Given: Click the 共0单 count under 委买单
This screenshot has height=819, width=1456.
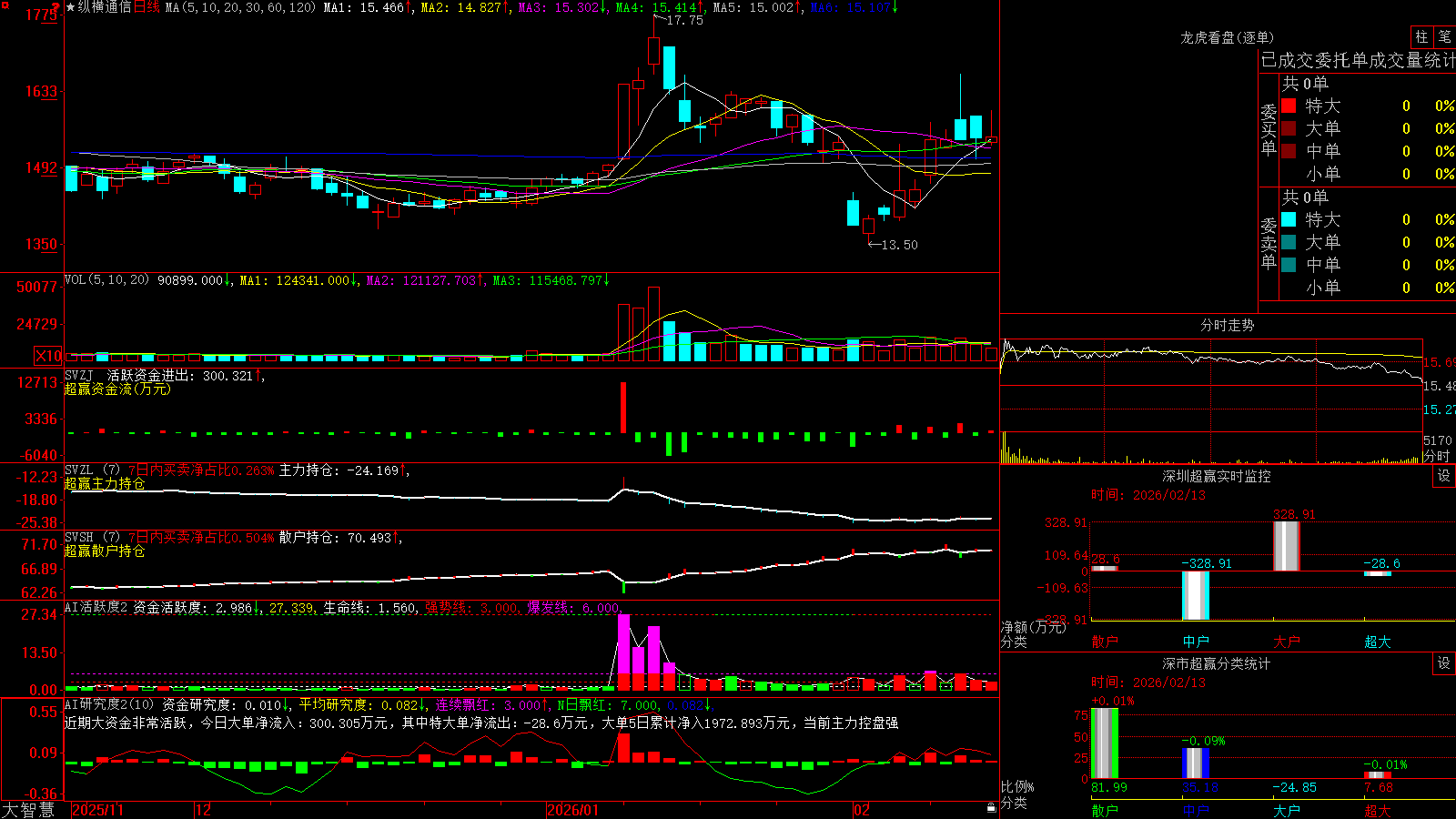Looking at the screenshot, I should coord(1305,84).
